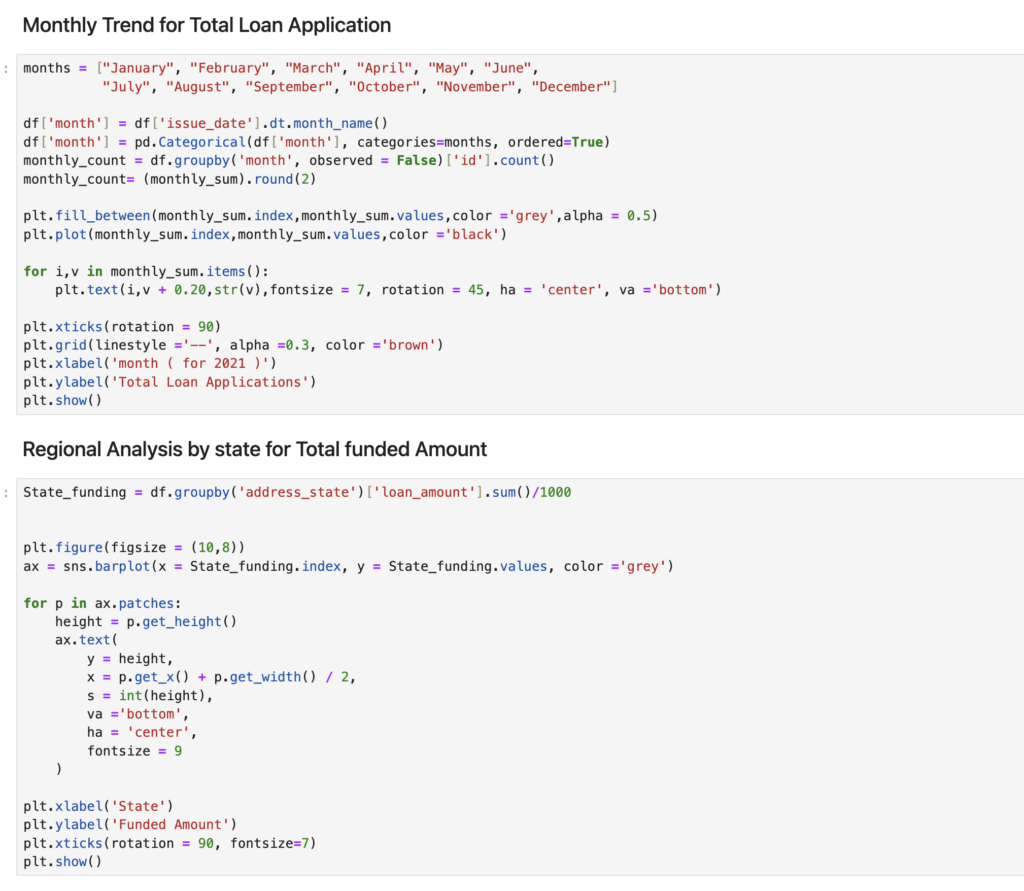Click the sns.barplot code line
1024x891 pixels.
click(x=348, y=566)
